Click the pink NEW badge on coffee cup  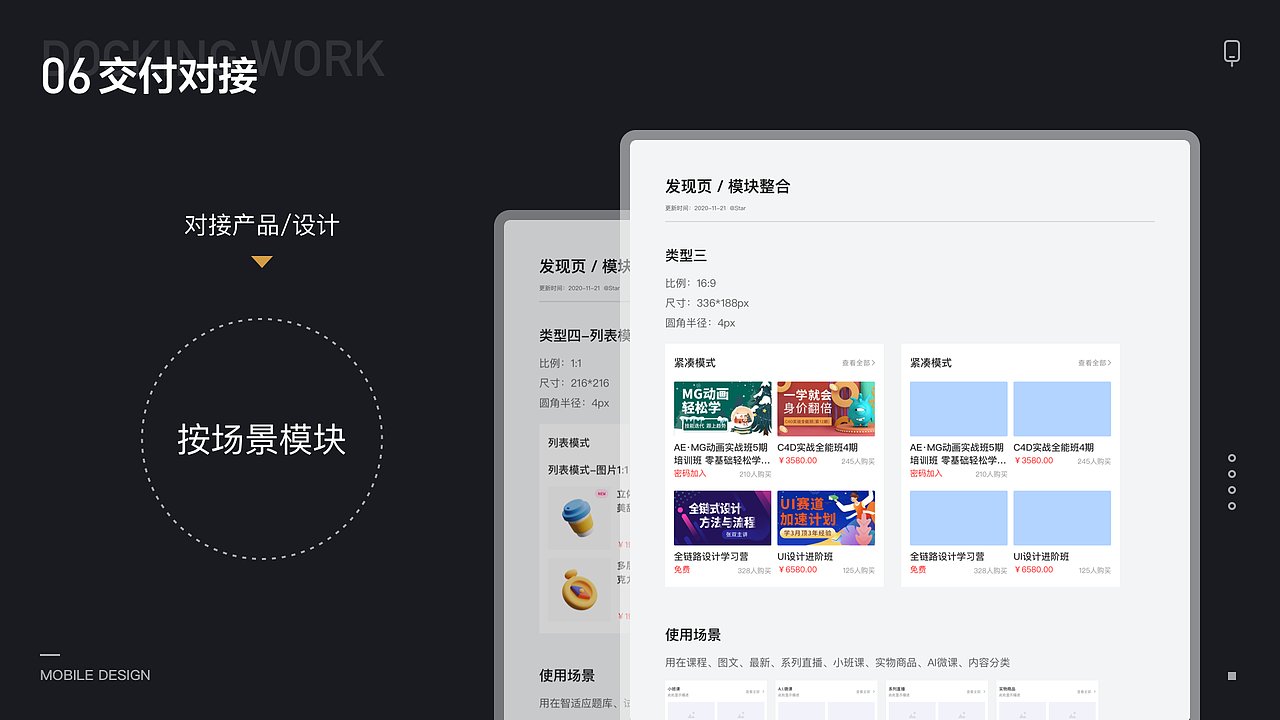pos(601,493)
